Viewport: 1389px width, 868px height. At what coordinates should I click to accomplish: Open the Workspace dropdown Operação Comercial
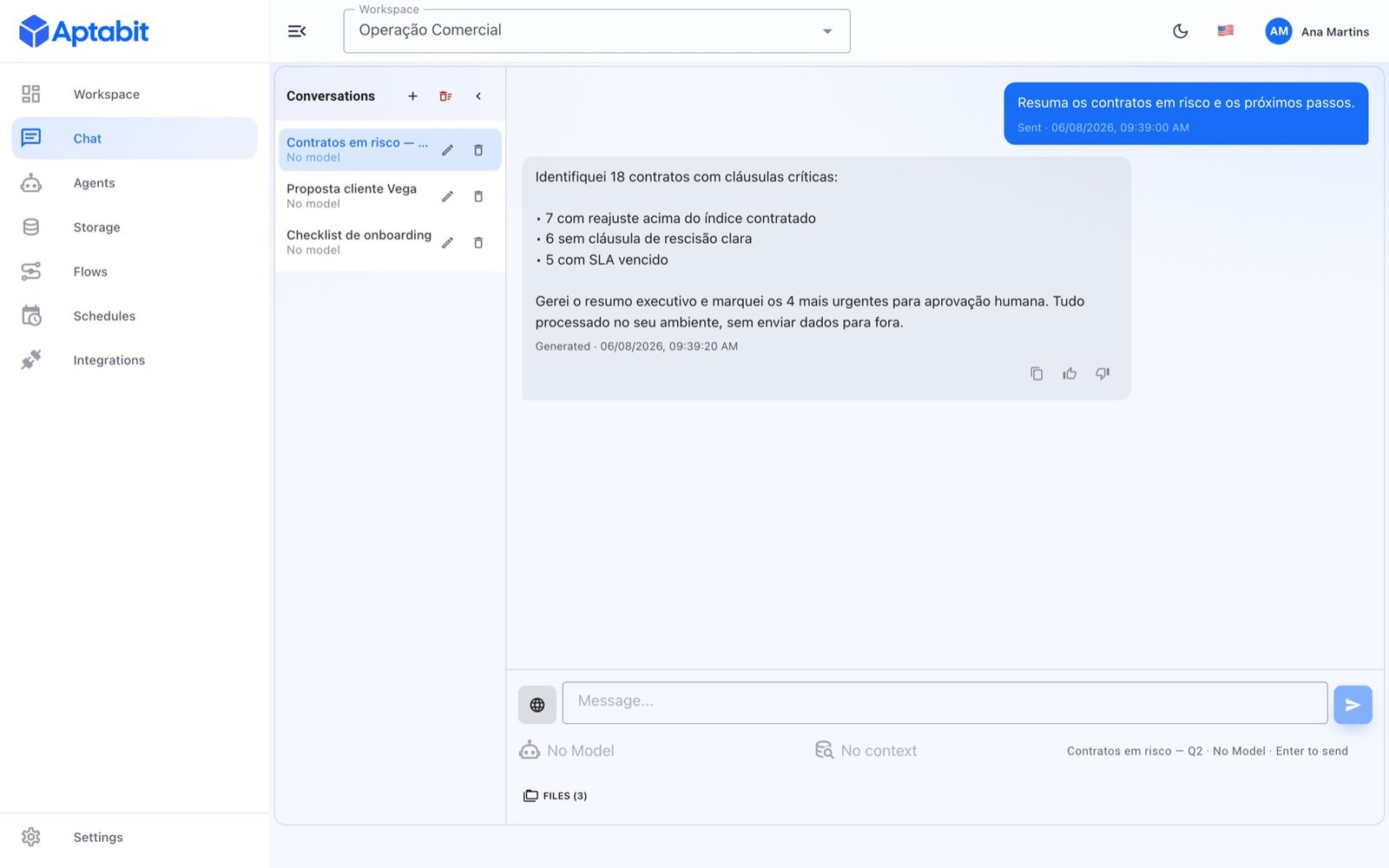click(x=596, y=31)
